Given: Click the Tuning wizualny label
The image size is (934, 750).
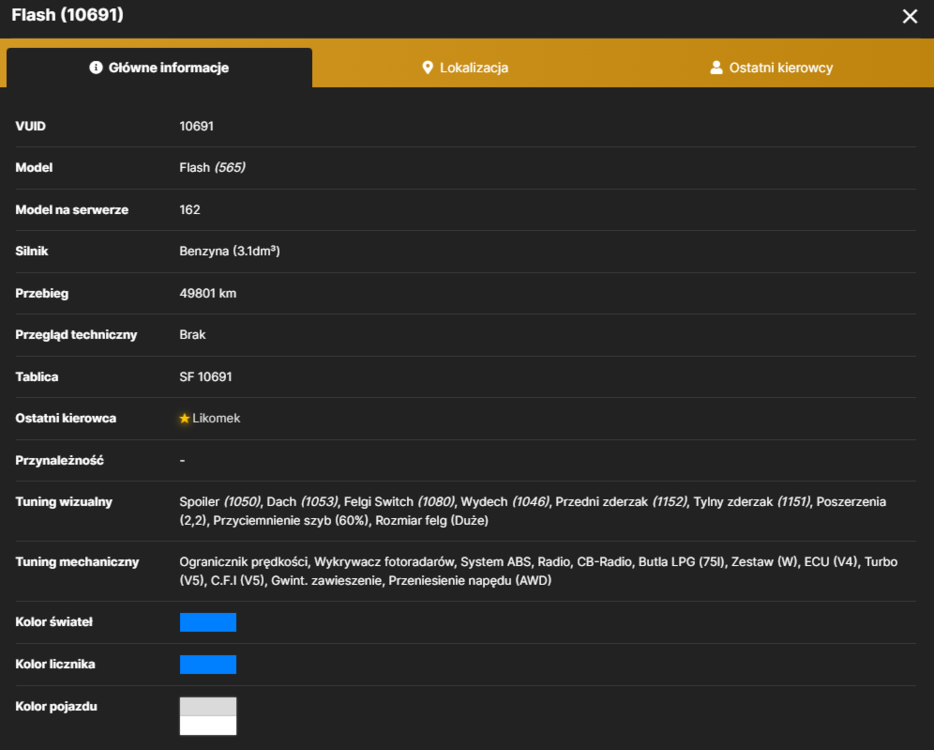Looking at the screenshot, I should [x=64, y=502].
